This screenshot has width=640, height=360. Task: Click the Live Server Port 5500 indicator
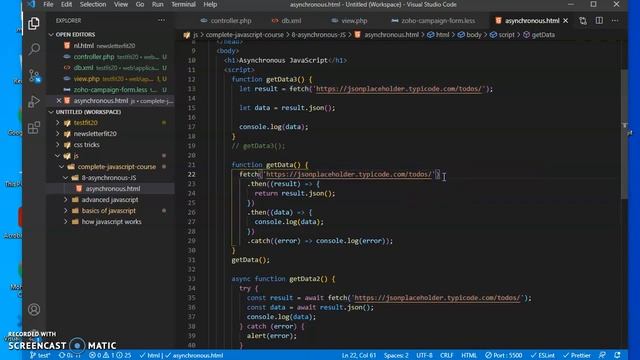pos(504,356)
